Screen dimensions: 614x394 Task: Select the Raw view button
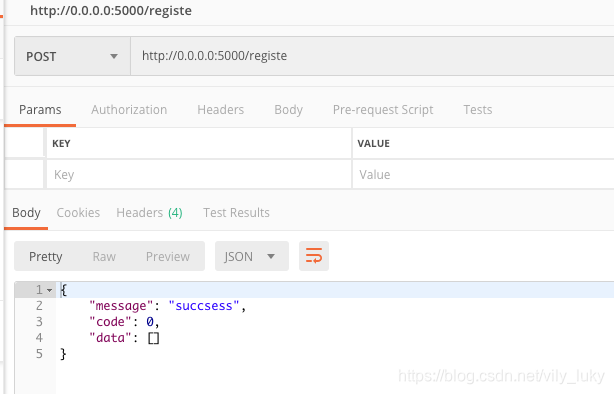[x=104, y=257]
